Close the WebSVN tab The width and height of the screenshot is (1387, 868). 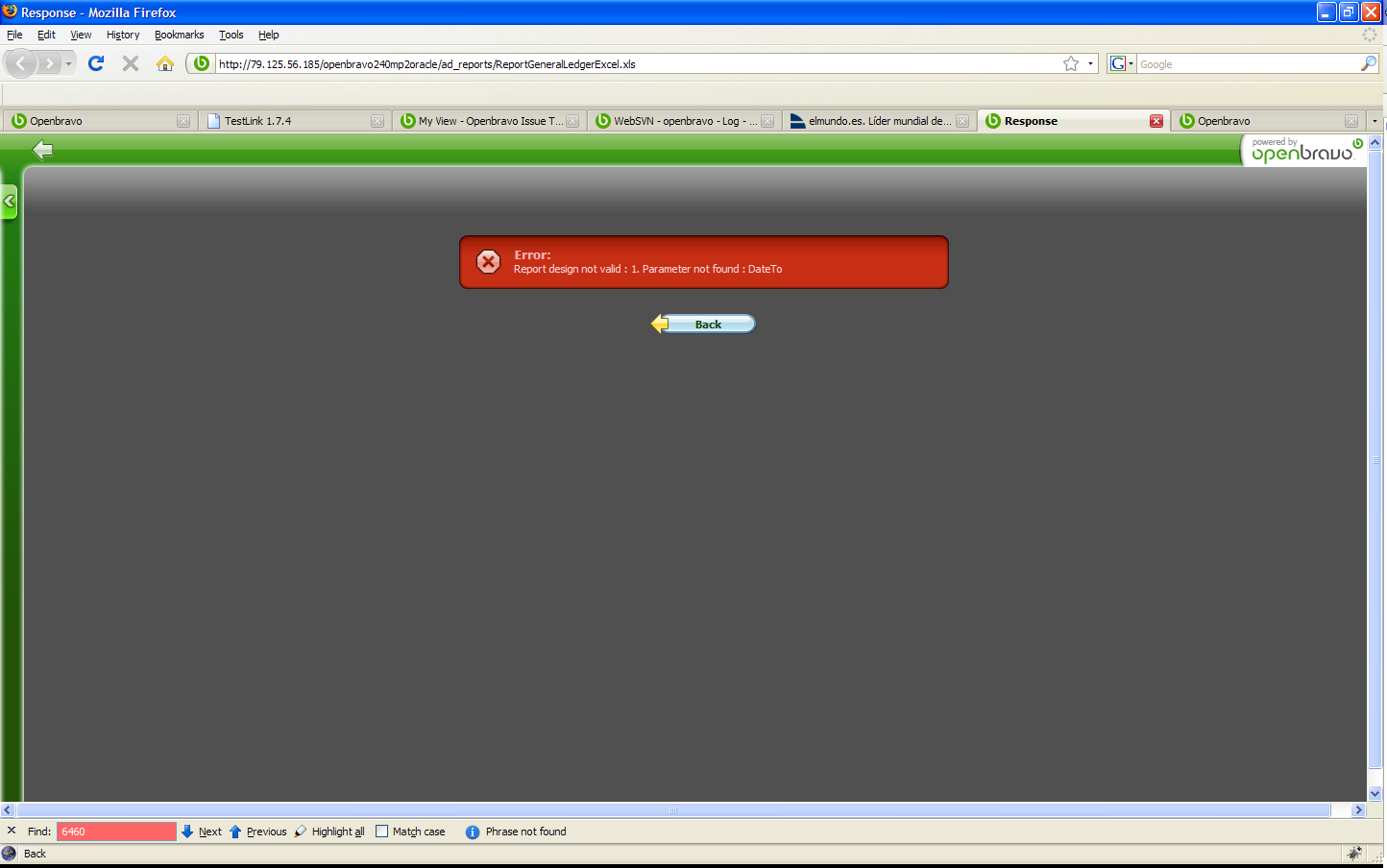click(767, 121)
